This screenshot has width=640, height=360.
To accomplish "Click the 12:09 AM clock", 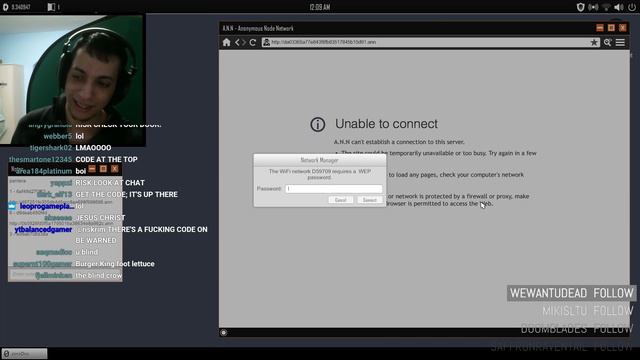I will [320, 7].
